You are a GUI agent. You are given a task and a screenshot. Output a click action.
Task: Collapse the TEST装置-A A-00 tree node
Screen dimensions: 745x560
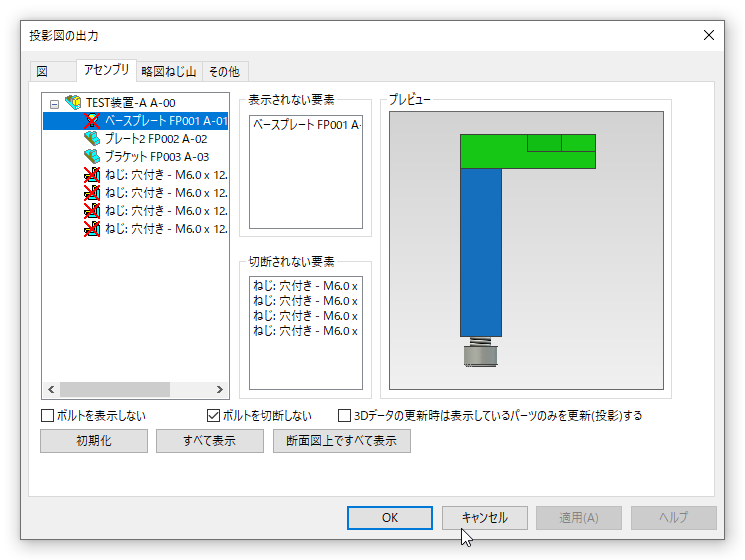coord(54,104)
